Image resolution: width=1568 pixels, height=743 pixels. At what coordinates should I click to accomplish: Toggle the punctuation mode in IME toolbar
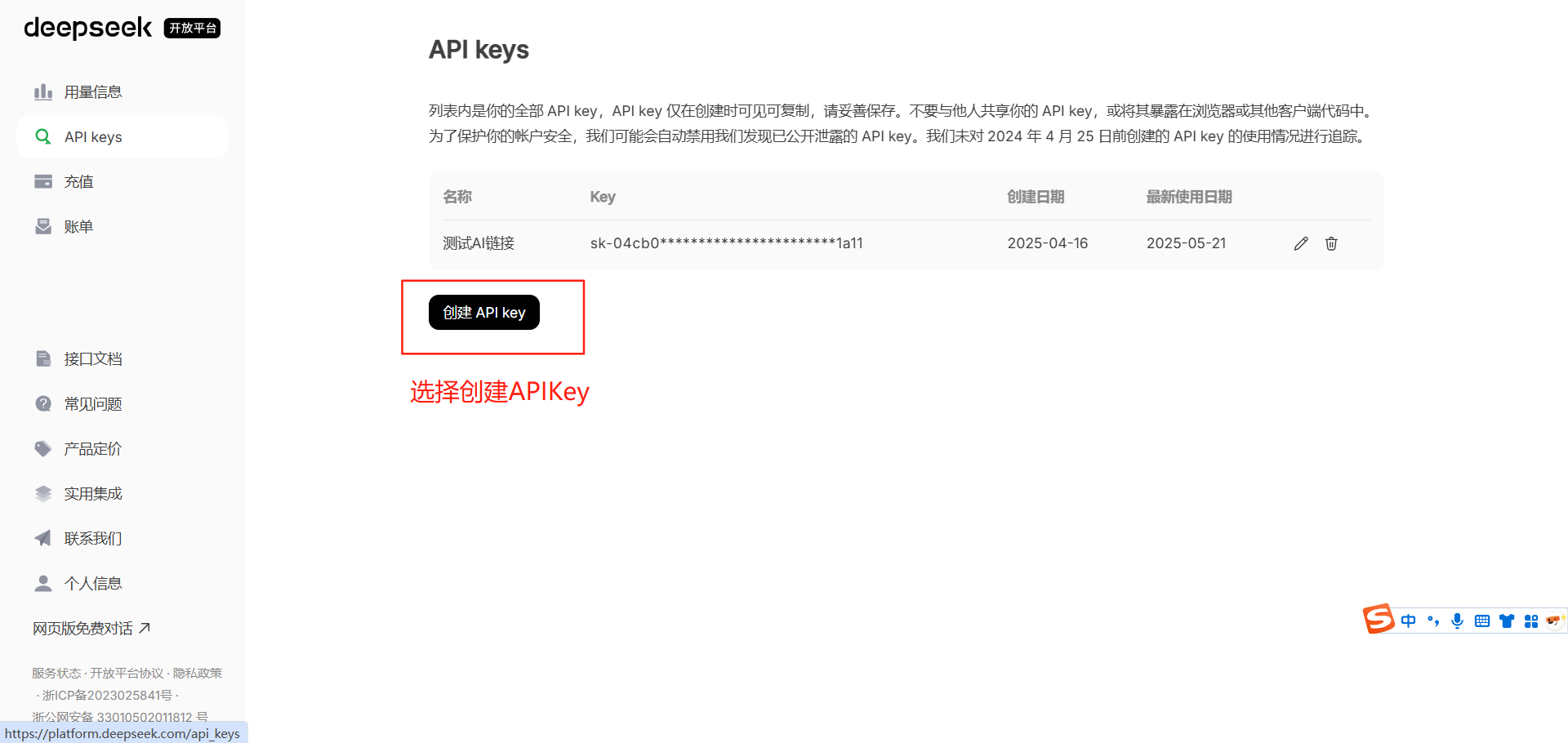[x=1433, y=621]
